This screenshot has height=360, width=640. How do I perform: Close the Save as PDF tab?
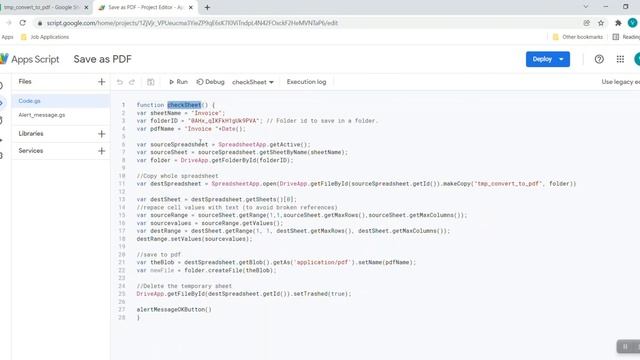pyautogui.click(x=191, y=7)
